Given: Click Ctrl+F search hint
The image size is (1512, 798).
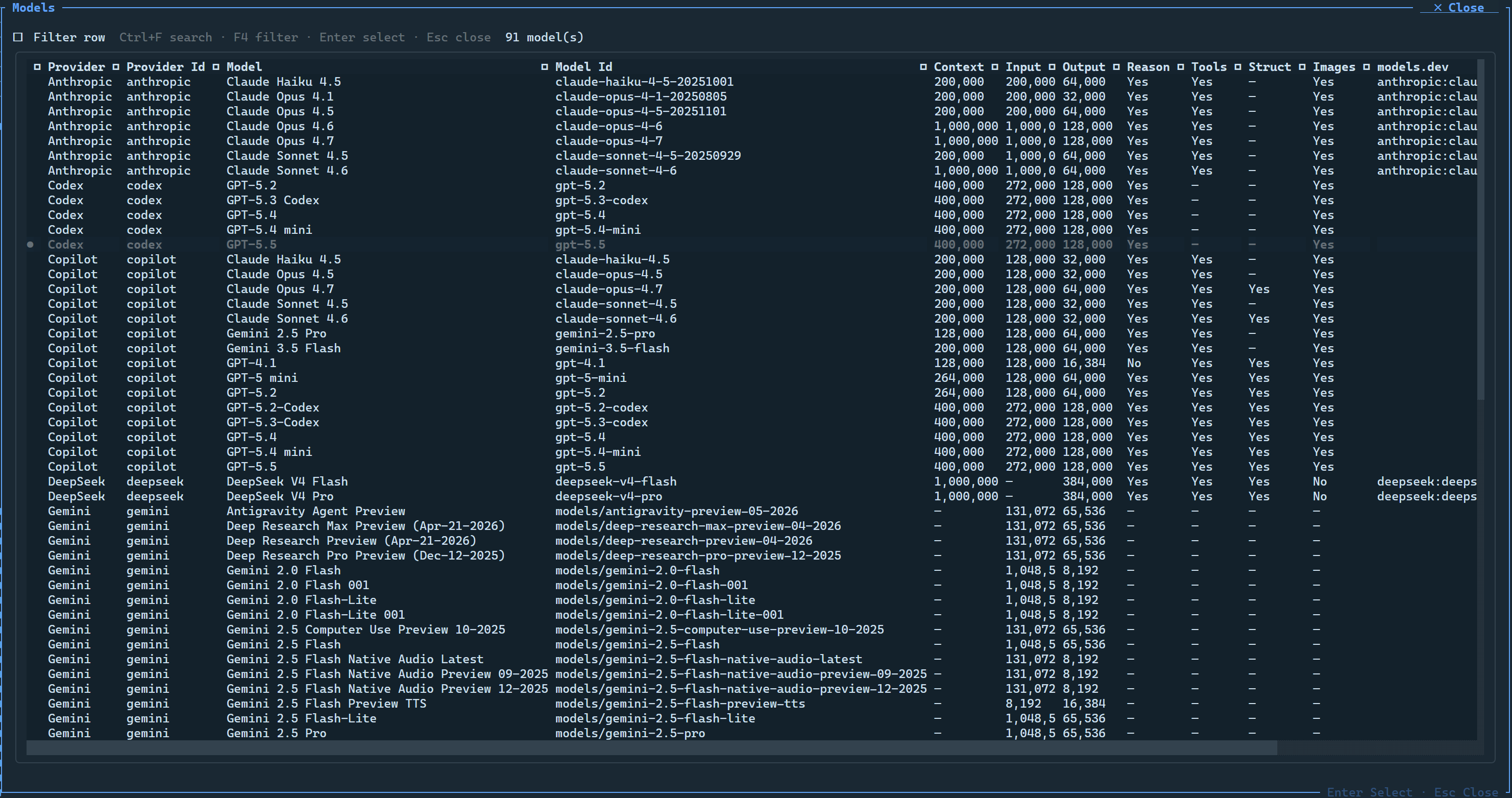Looking at the screenshot, I should click(165, 38).
